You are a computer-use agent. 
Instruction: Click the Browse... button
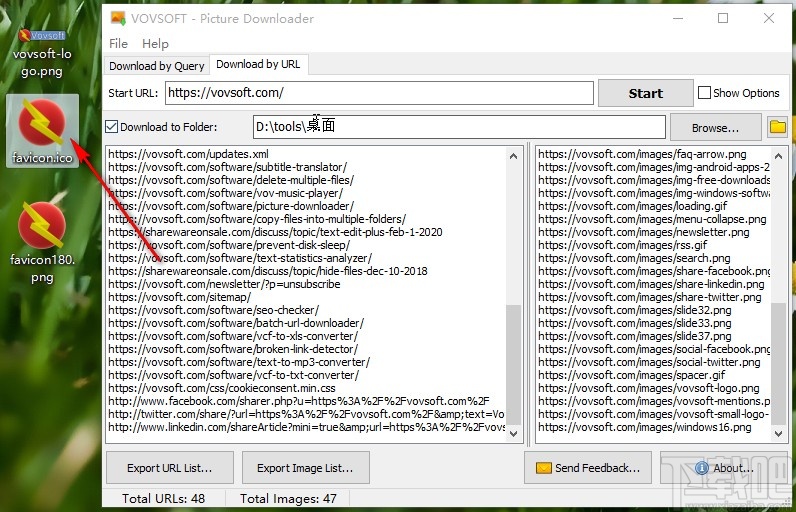(x=715, y=128)
